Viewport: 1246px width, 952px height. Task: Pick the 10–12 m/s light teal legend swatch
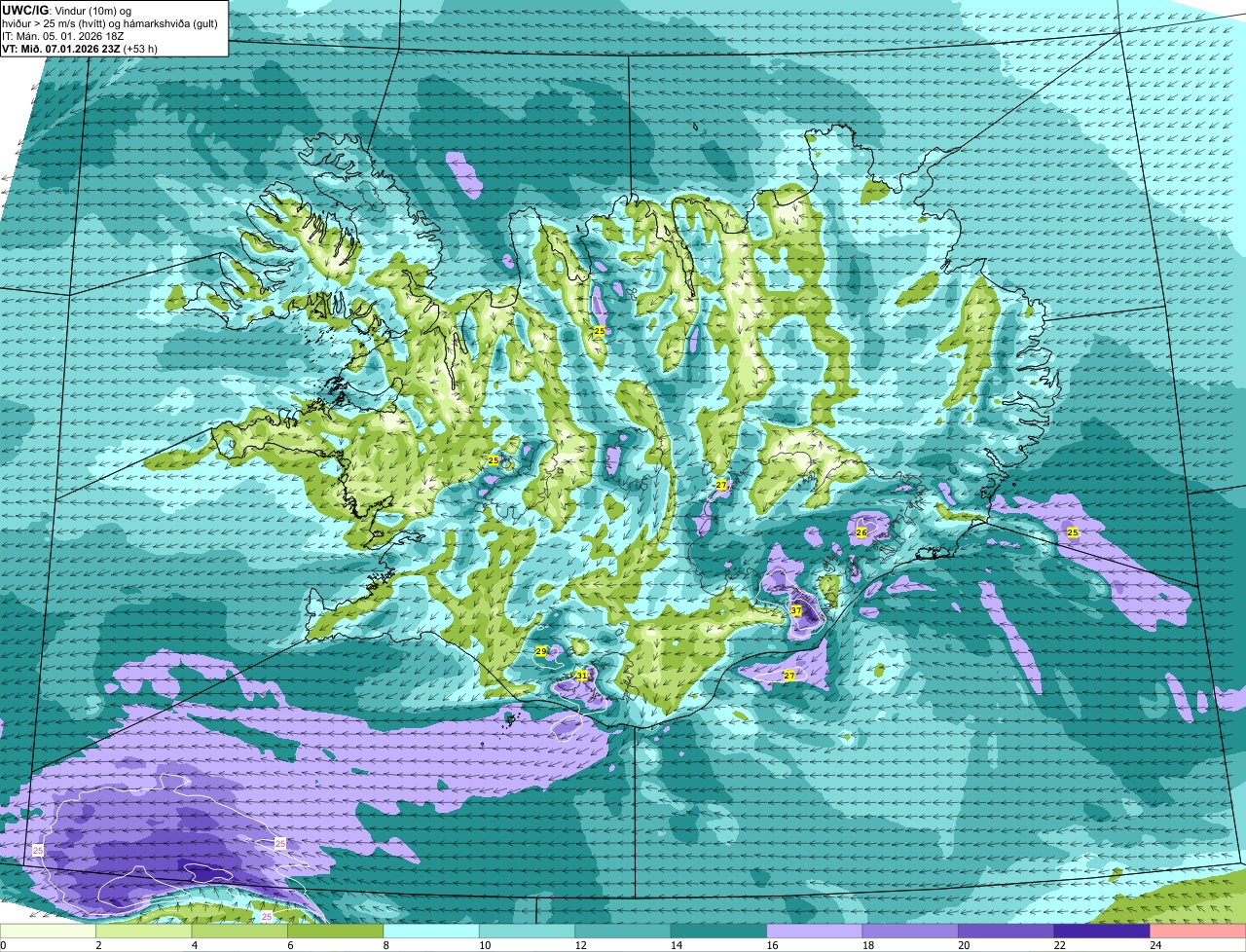528,932
